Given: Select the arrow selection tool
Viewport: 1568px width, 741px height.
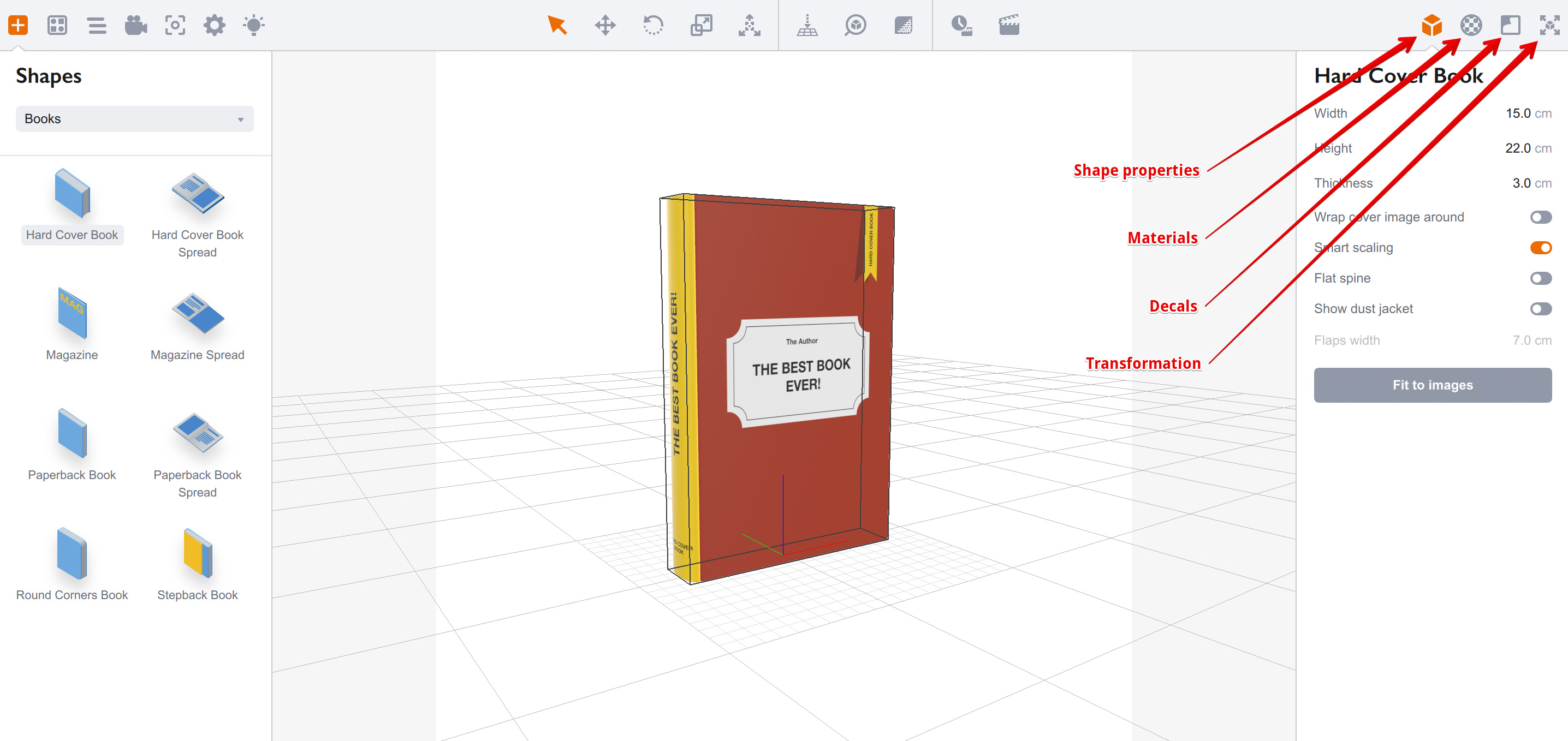Looking at the screenshot, I should click(557, 25).
